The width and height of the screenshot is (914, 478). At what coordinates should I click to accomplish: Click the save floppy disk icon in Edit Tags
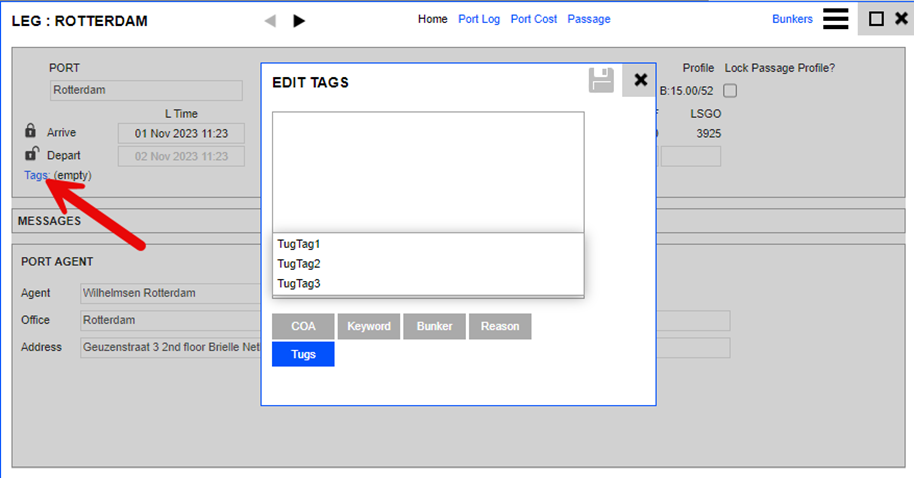pyautogui.click(x=601, y=81)
